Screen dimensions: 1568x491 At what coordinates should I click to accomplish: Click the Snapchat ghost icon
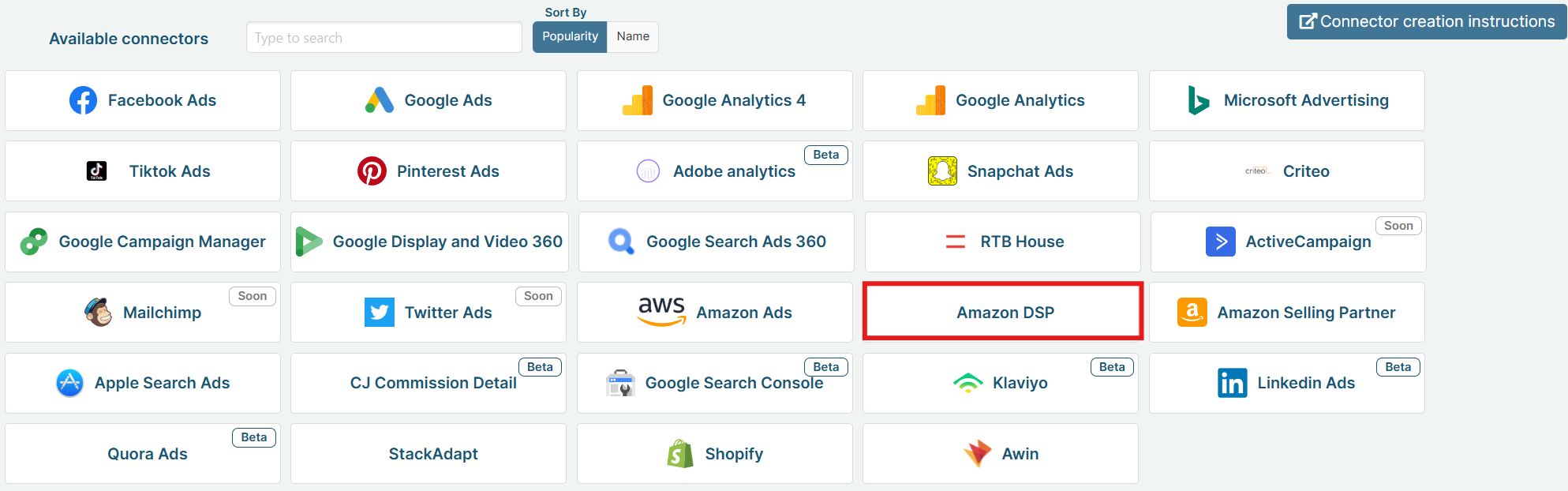(942, 171)
